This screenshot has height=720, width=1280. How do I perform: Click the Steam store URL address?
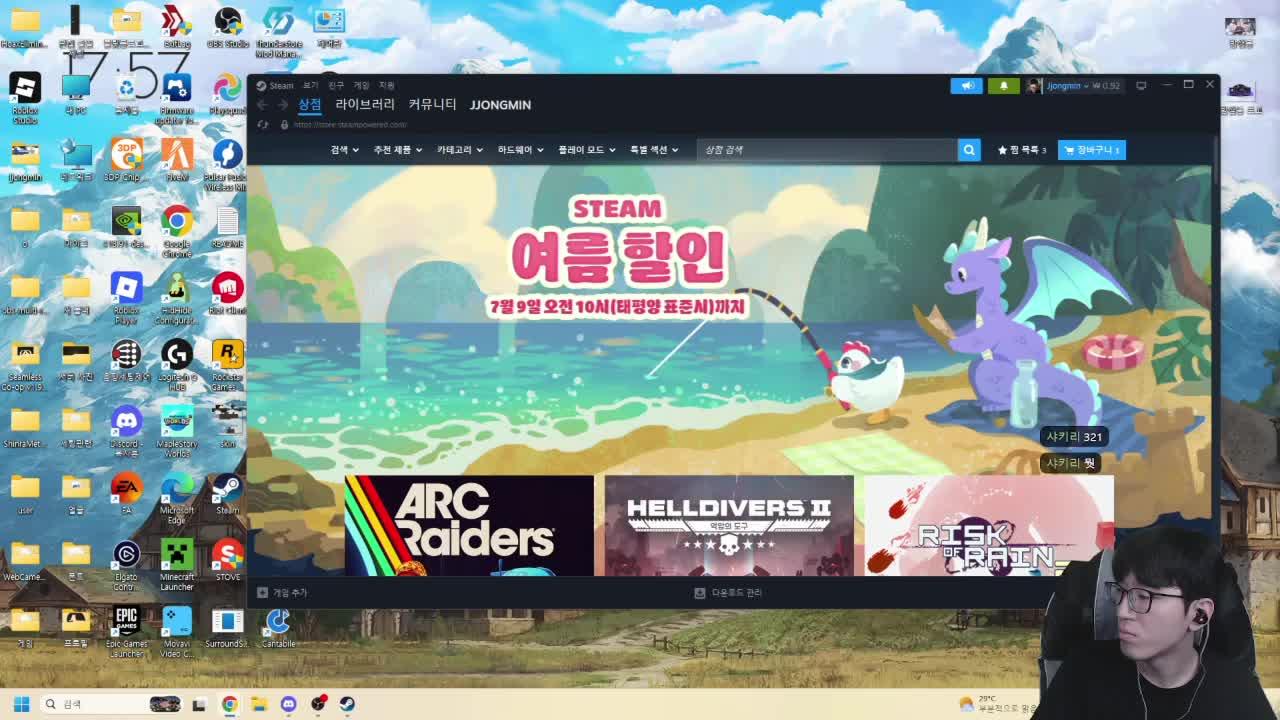point(350,125)
